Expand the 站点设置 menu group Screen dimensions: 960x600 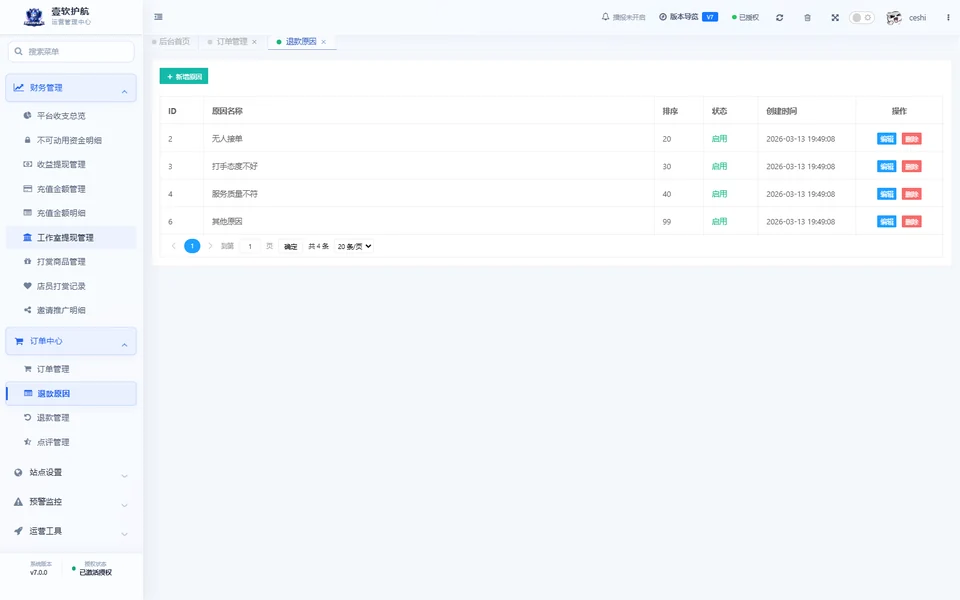(x=71, y=473)
